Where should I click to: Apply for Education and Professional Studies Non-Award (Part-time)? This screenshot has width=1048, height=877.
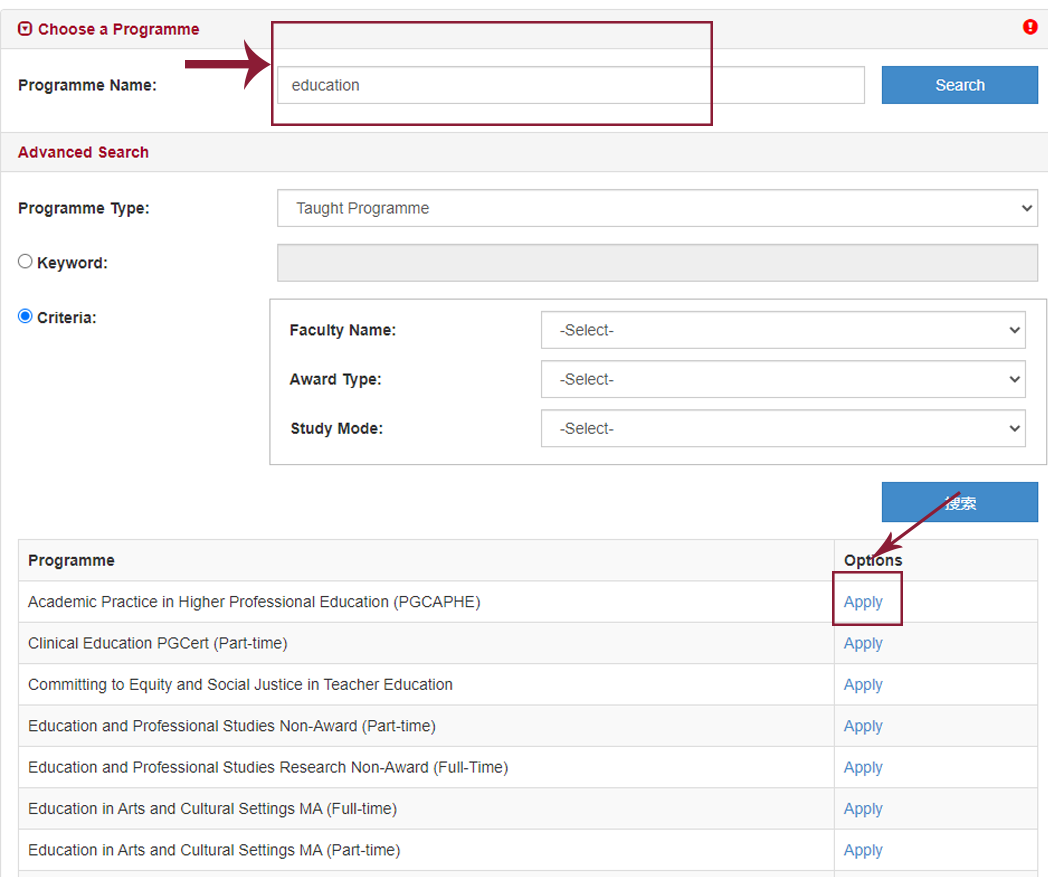(863, 726)
